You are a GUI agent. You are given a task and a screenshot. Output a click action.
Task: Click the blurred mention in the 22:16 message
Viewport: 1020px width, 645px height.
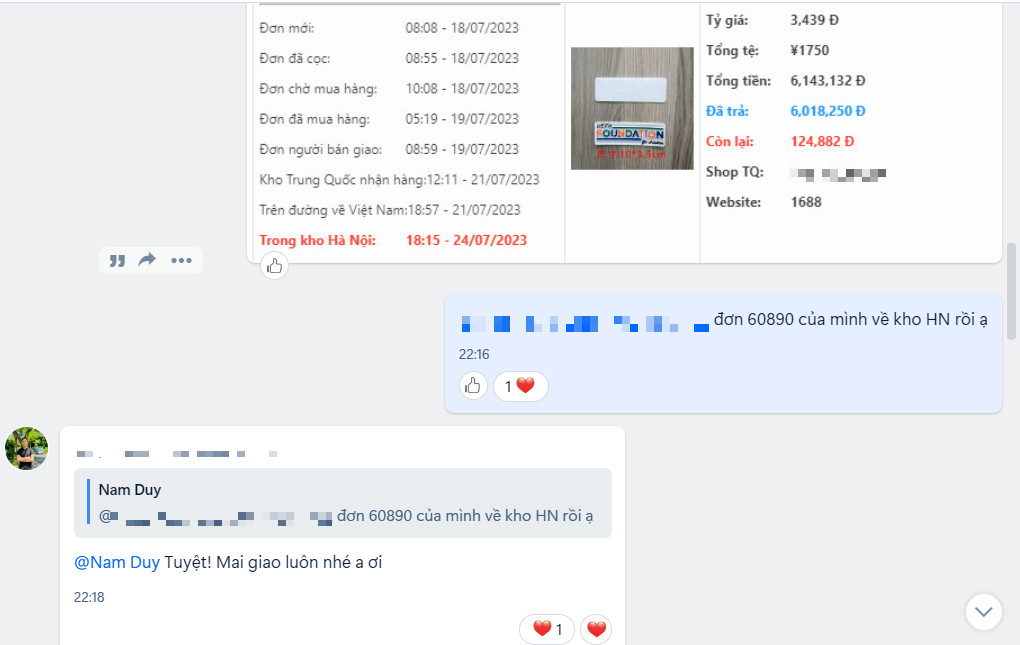[x=584, y=323]
